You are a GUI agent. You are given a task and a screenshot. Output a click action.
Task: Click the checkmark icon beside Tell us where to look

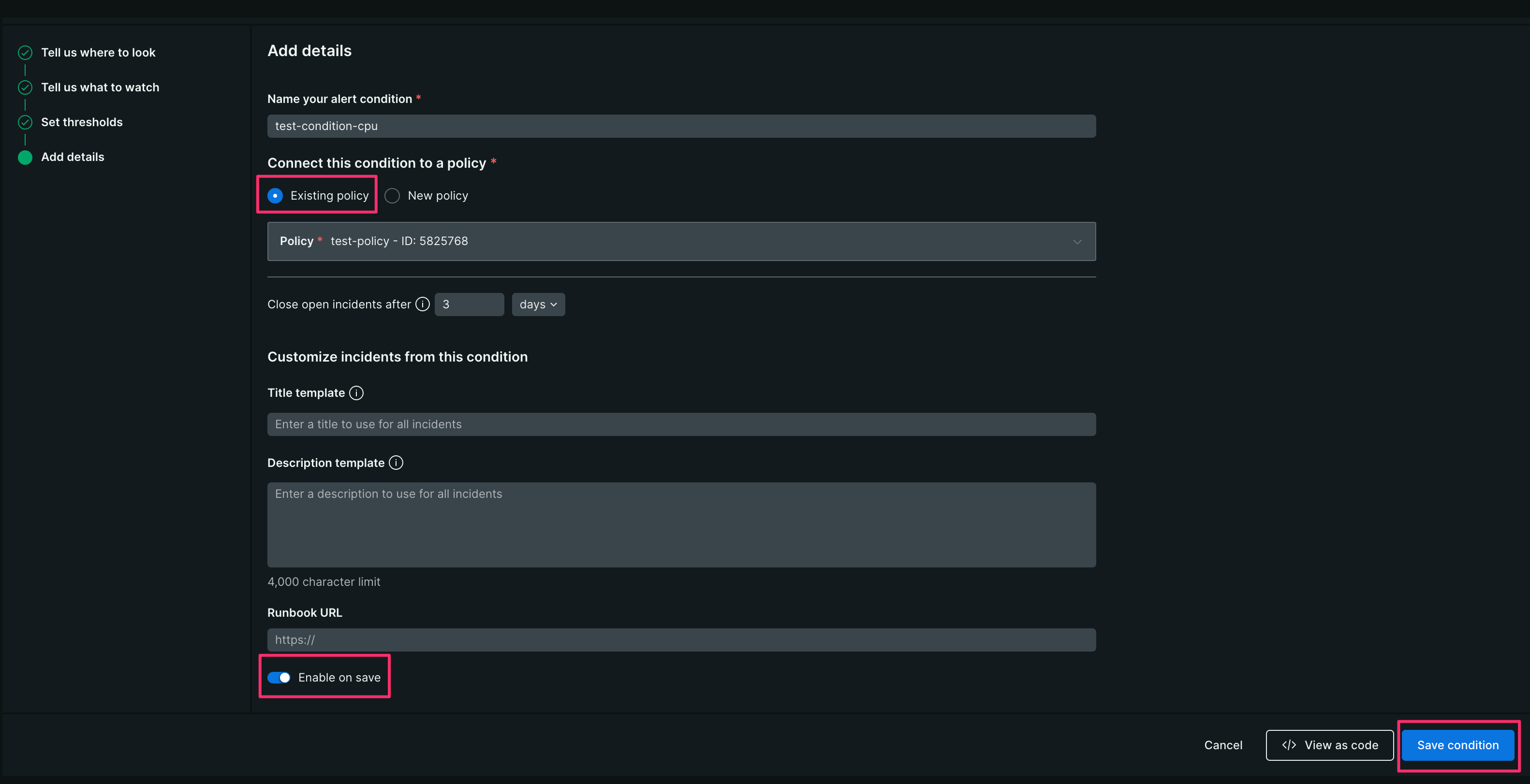point(24,52)
